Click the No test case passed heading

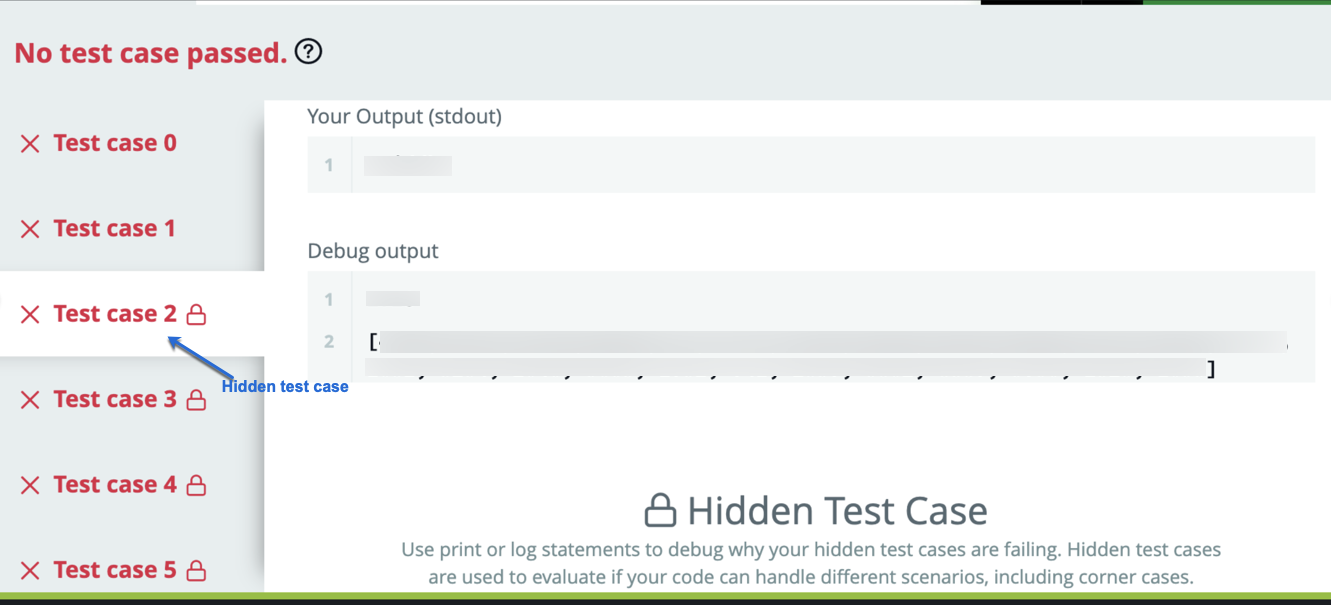point(151,53)
